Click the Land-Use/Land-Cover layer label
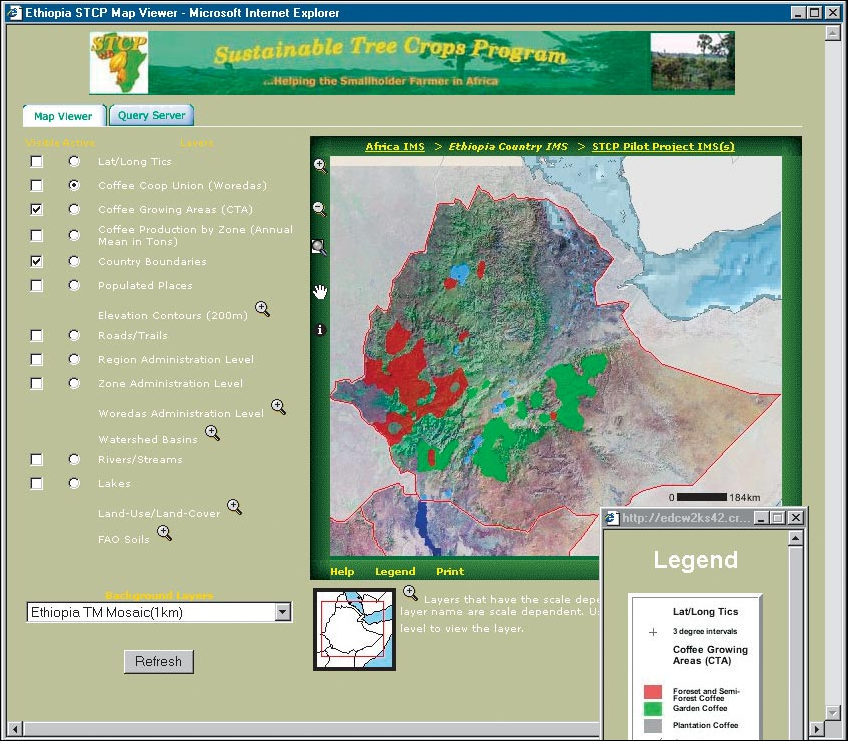This screenshot has height=741, width=848. pos(159,513)
